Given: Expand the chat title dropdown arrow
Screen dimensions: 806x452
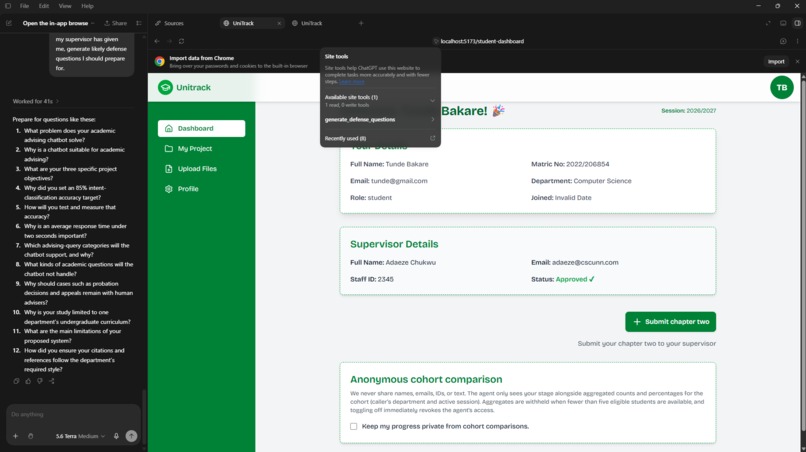Looking at the screenshot, I should pyautogui.click(x=93, y=23).
